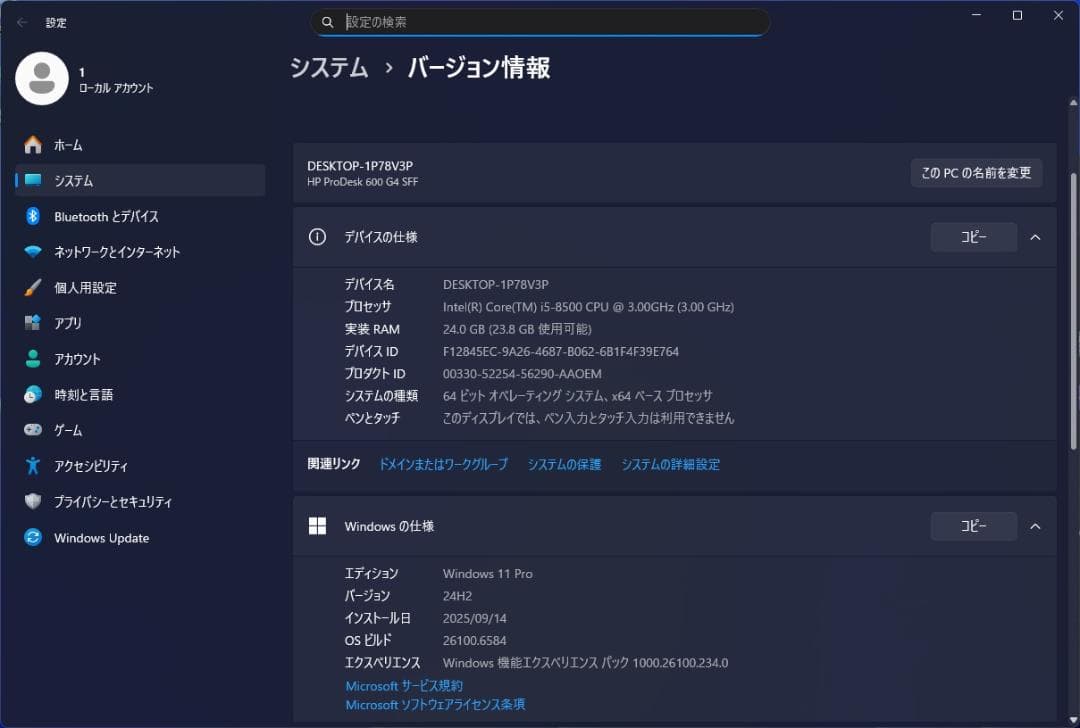
Task: Open Windows Update from the sidebar
Action: 100,537
